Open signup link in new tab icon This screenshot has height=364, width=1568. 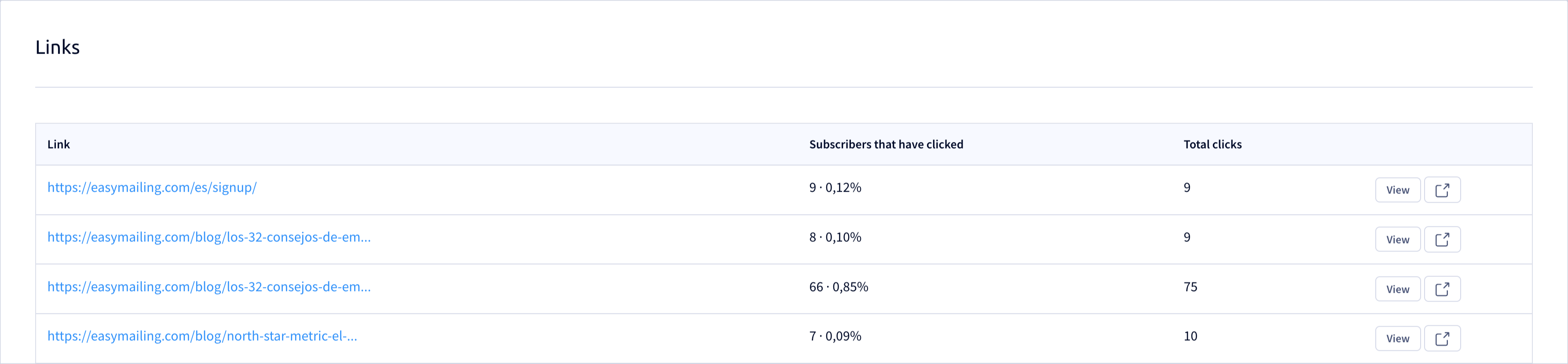1442,190
